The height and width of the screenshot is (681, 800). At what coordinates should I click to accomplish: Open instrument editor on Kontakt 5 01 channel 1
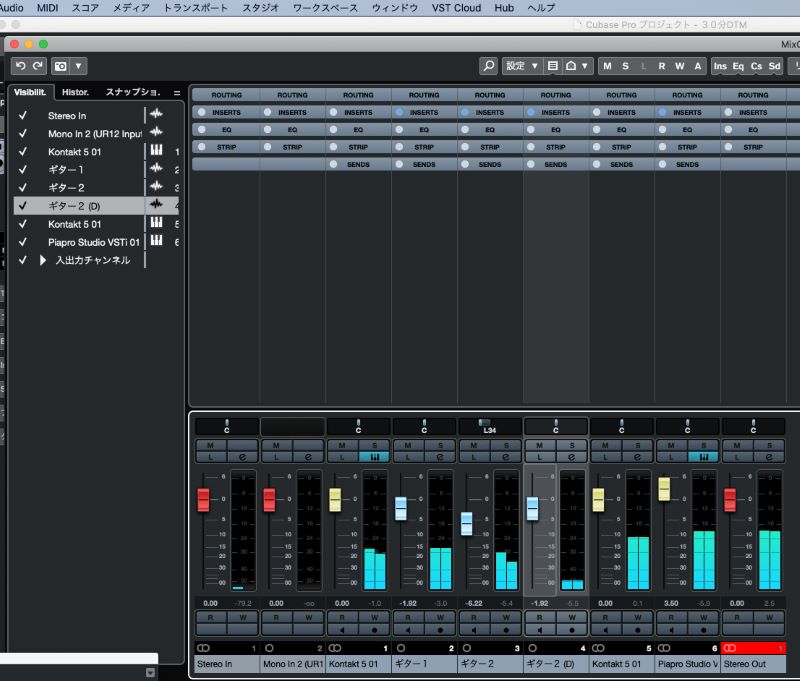pyautogui.click(x=376, y=457)
